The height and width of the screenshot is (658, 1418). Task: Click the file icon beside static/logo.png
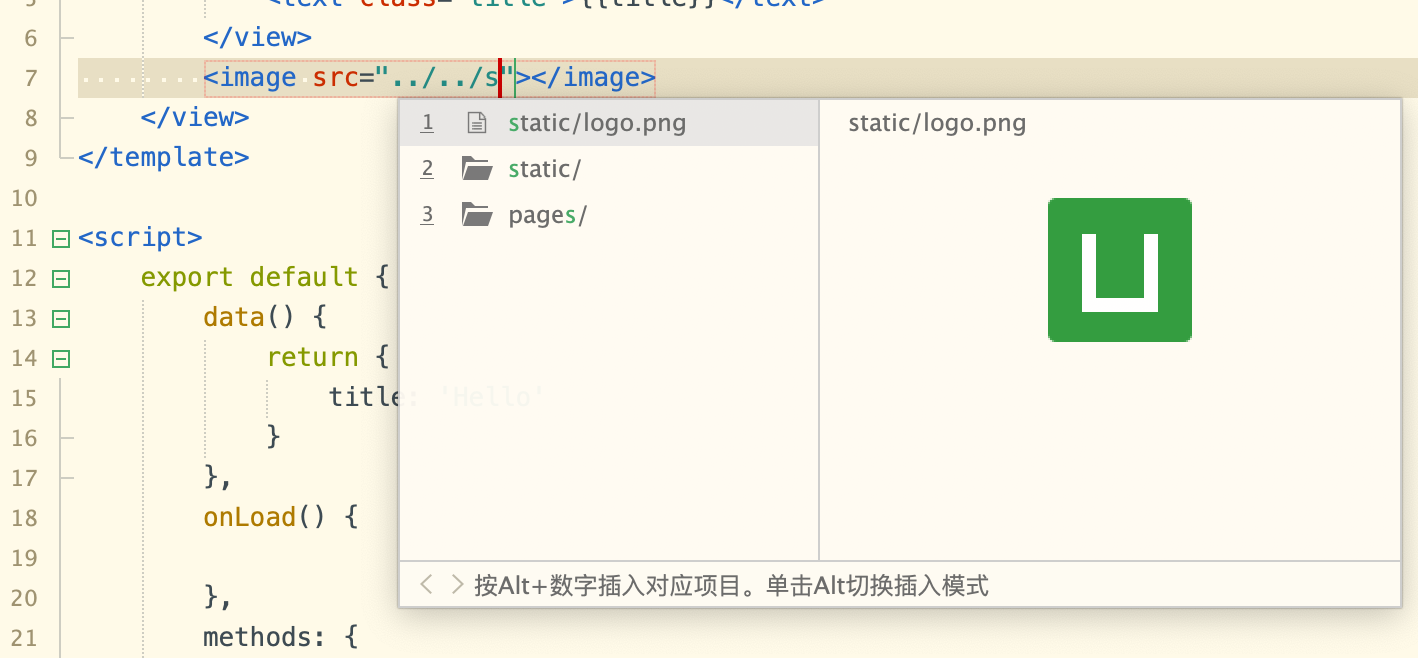(478, 123)
